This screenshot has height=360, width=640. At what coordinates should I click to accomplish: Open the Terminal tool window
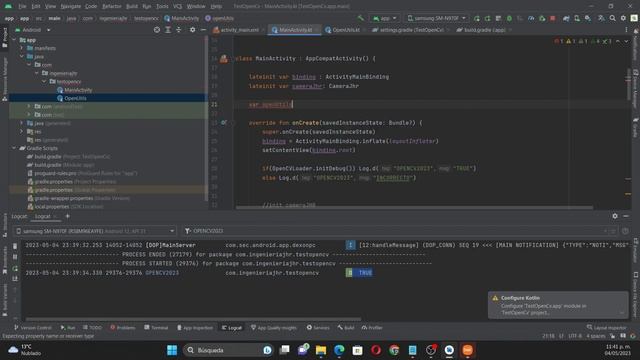[x=156, y=327]
